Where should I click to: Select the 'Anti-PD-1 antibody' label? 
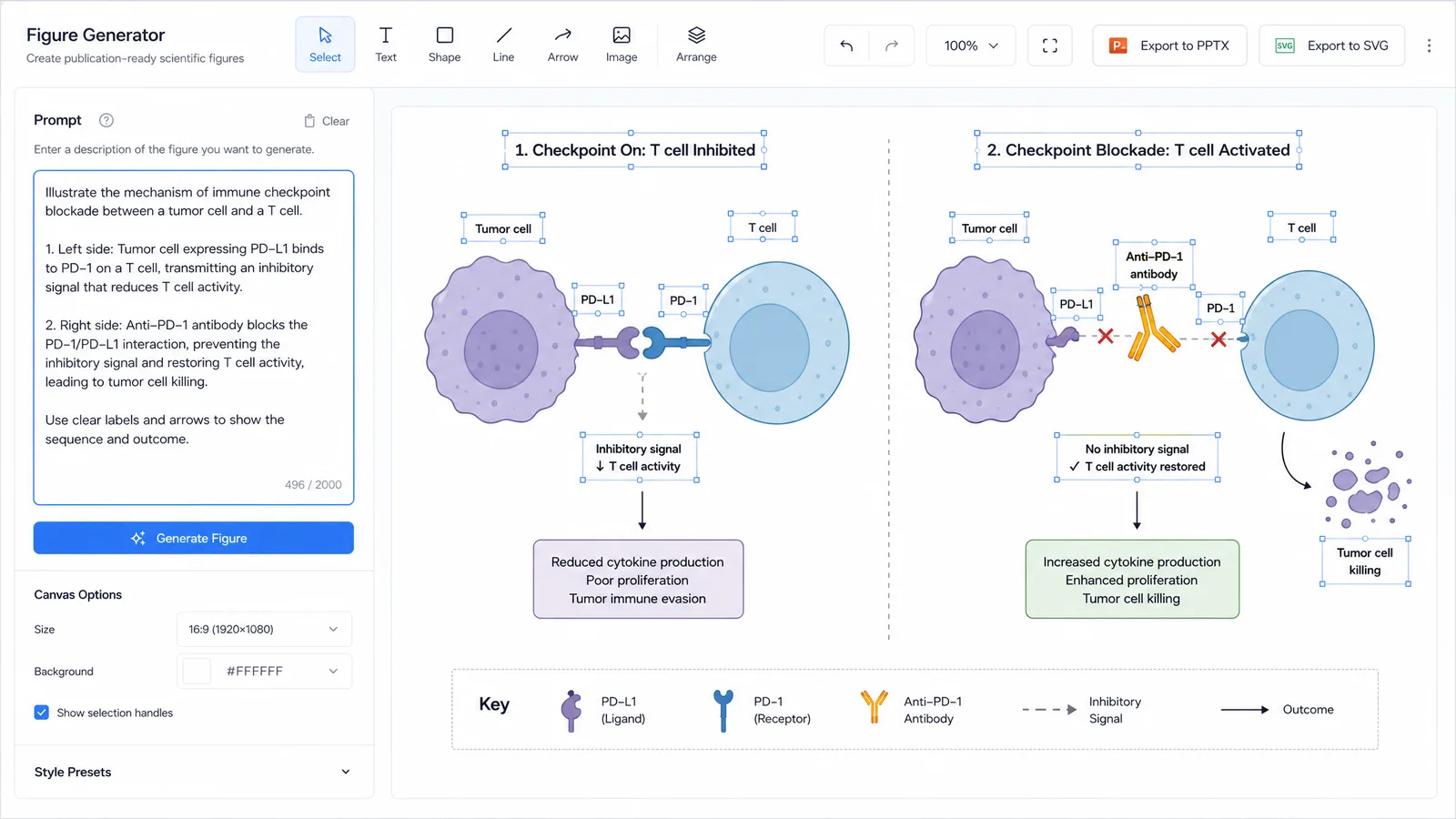[x=1154, y=265]
